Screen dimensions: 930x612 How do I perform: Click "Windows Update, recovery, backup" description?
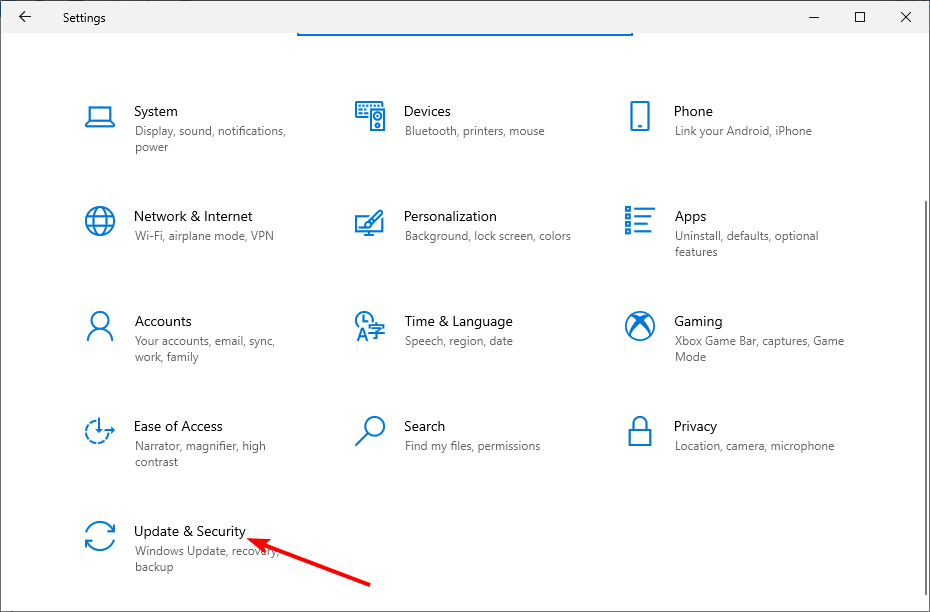pyautogui.click(x=206, y=559)
